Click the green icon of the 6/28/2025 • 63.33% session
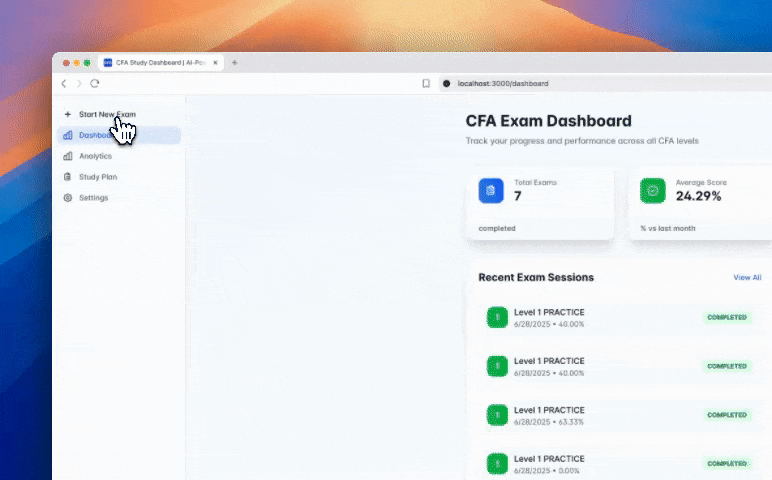The width and height of the screenshot is (772, 480). click(497, 415)
